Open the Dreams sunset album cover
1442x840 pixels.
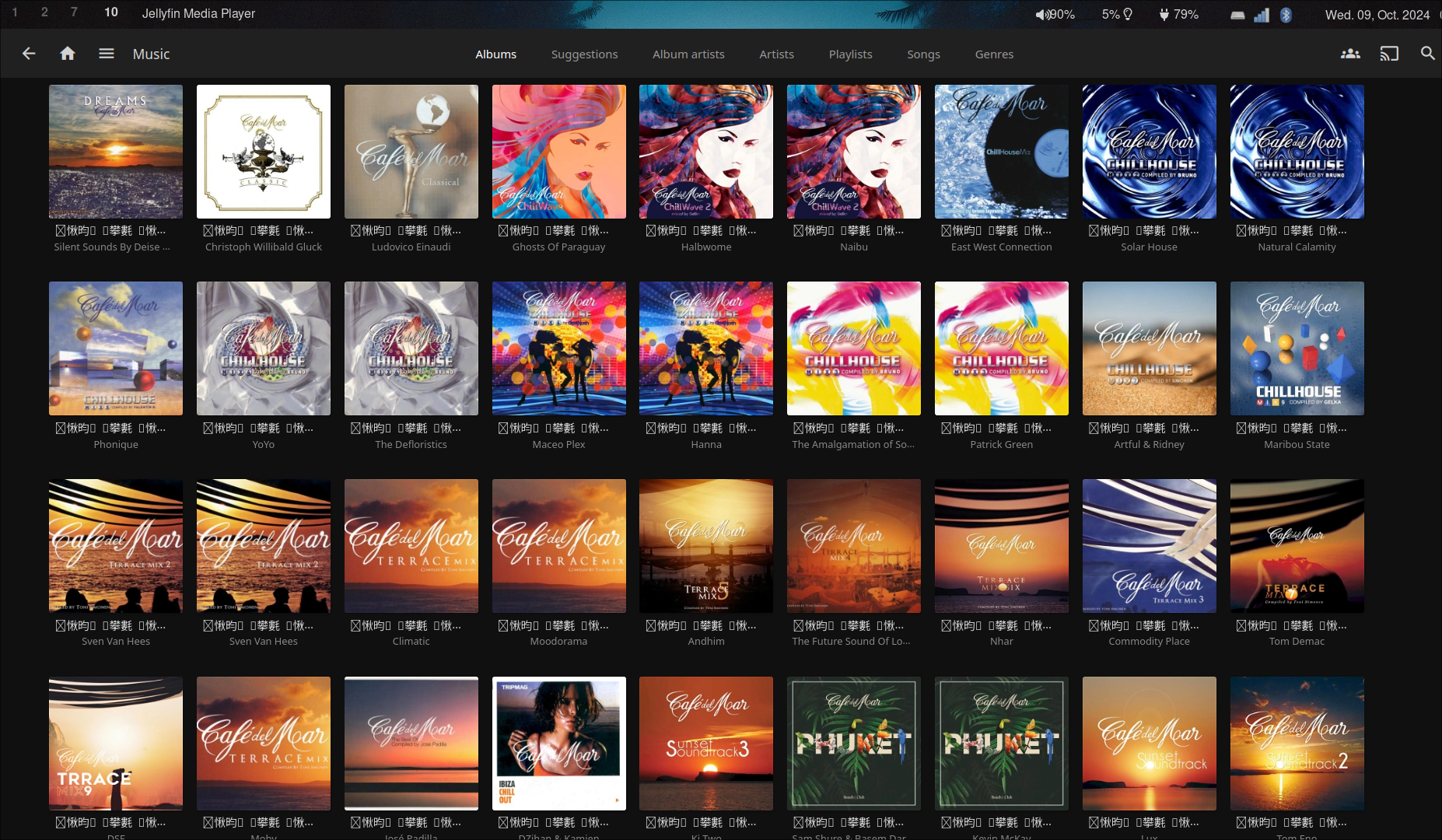click(x=116, y=152)
